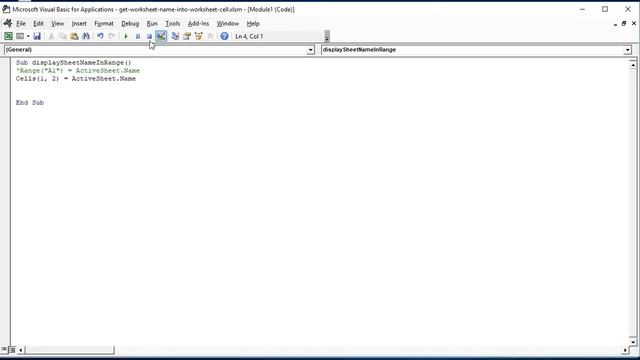Screen dimensions: 640x360
Task: Click the vertical scrollbar down arrow
Action: coord(633,342)
